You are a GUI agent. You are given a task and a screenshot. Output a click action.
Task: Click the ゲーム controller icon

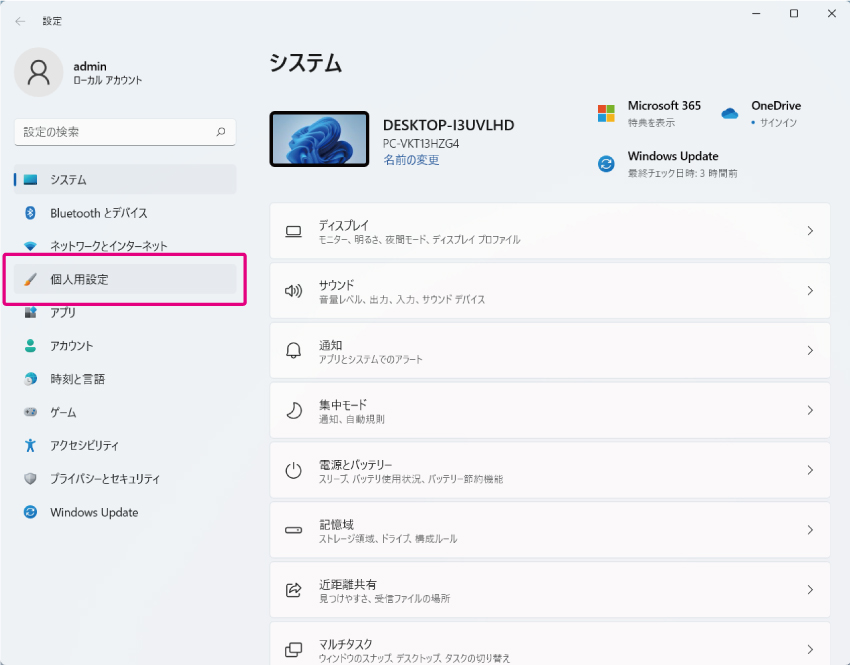pyautogui.click(x=30, y=412)
